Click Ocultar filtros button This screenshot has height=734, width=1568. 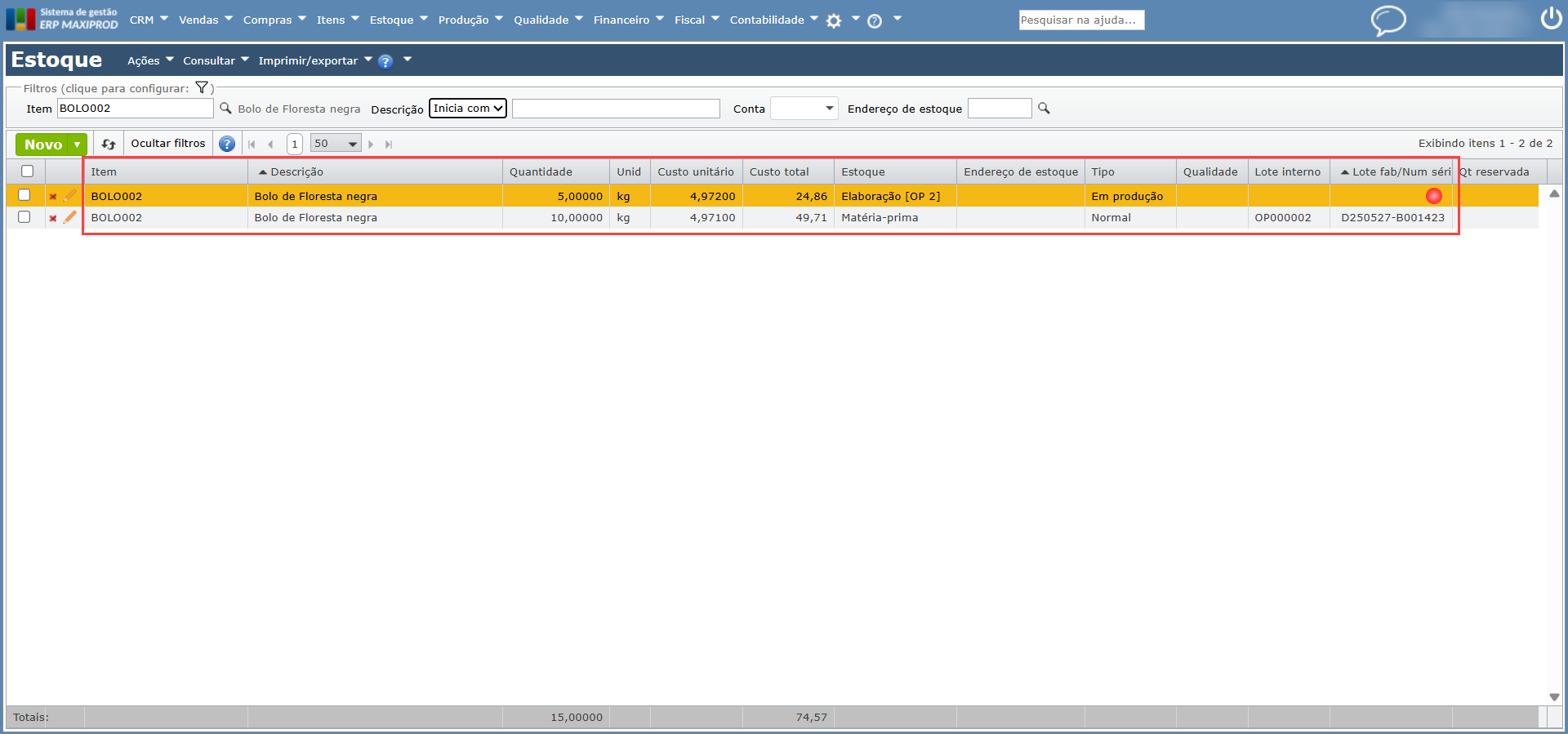168,144
